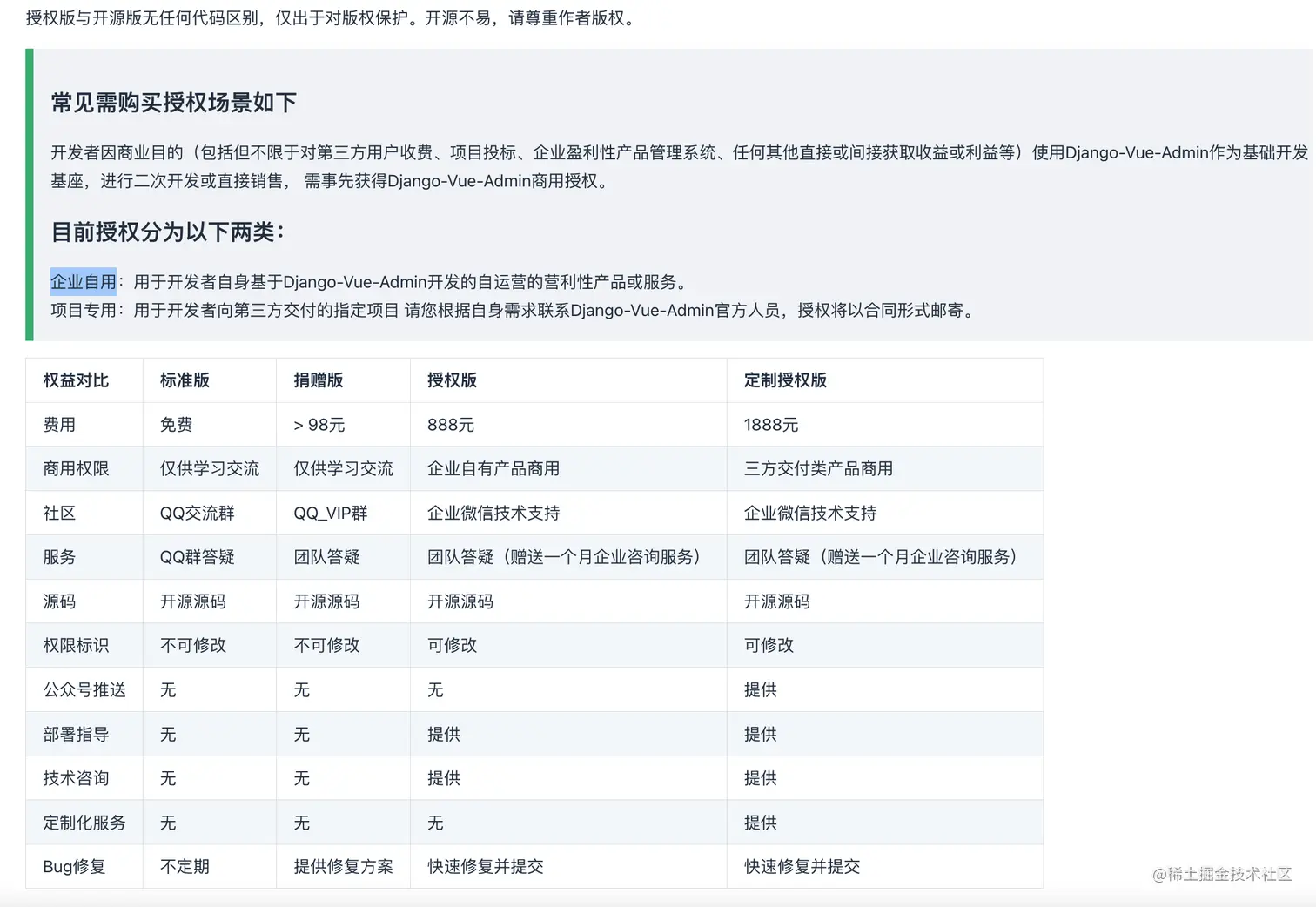The width and height of the screenshot is (1316, 907).
Task: Select the highlighted text 企业自用
Action: (x=83, y=281)
